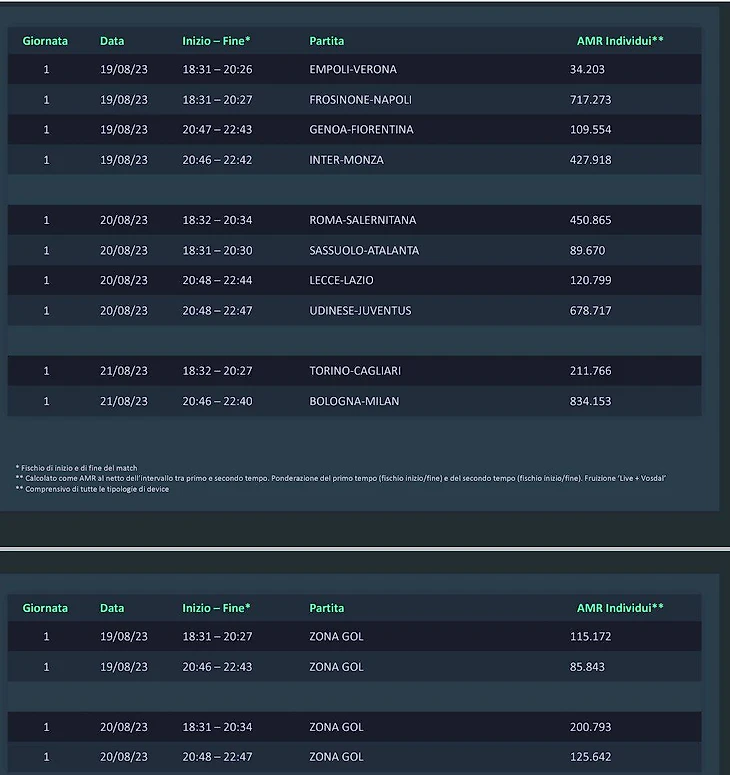Select the ZONA GOL value 115.172

pos(590,636)
